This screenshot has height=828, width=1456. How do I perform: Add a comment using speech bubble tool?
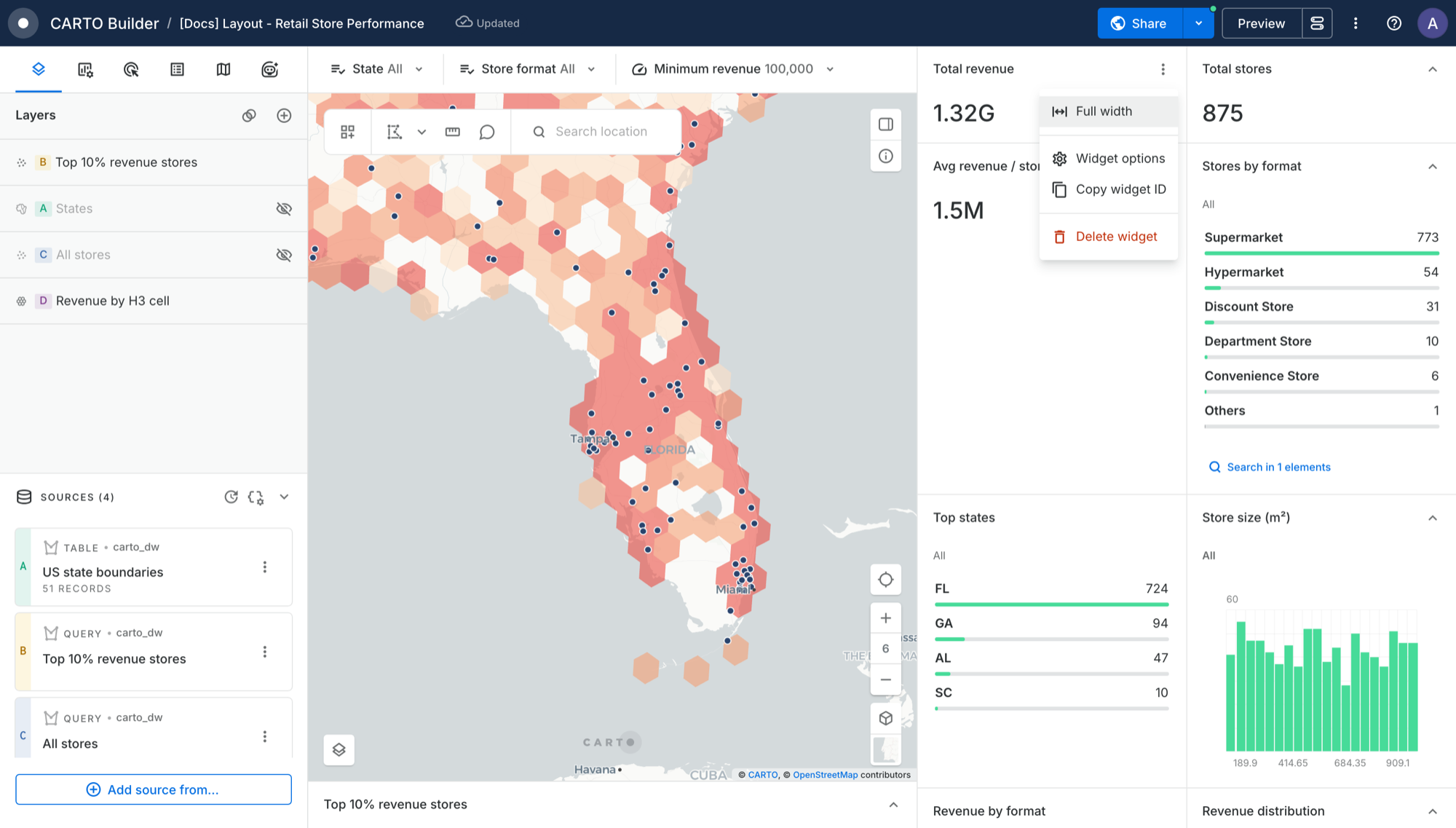[487, 132]
